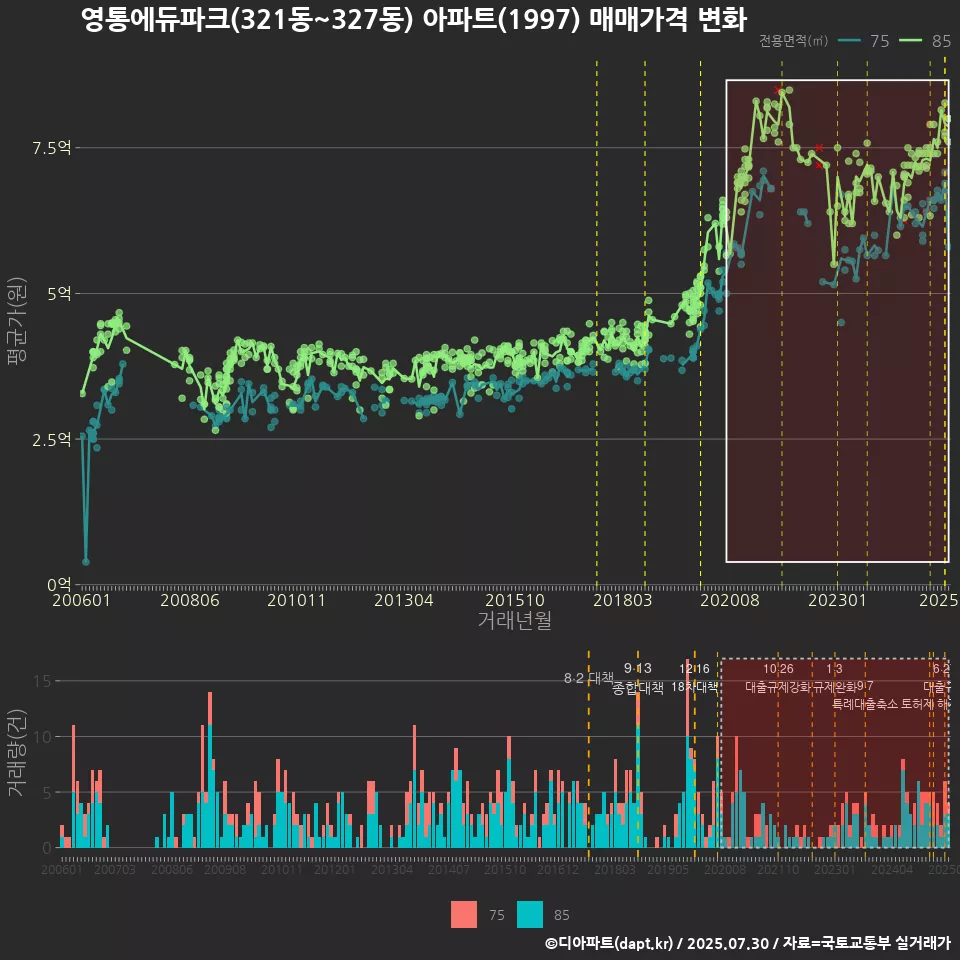
Task: Click the '자료=국토교통부 실거래가' footer text
Action: pos(867,943)
